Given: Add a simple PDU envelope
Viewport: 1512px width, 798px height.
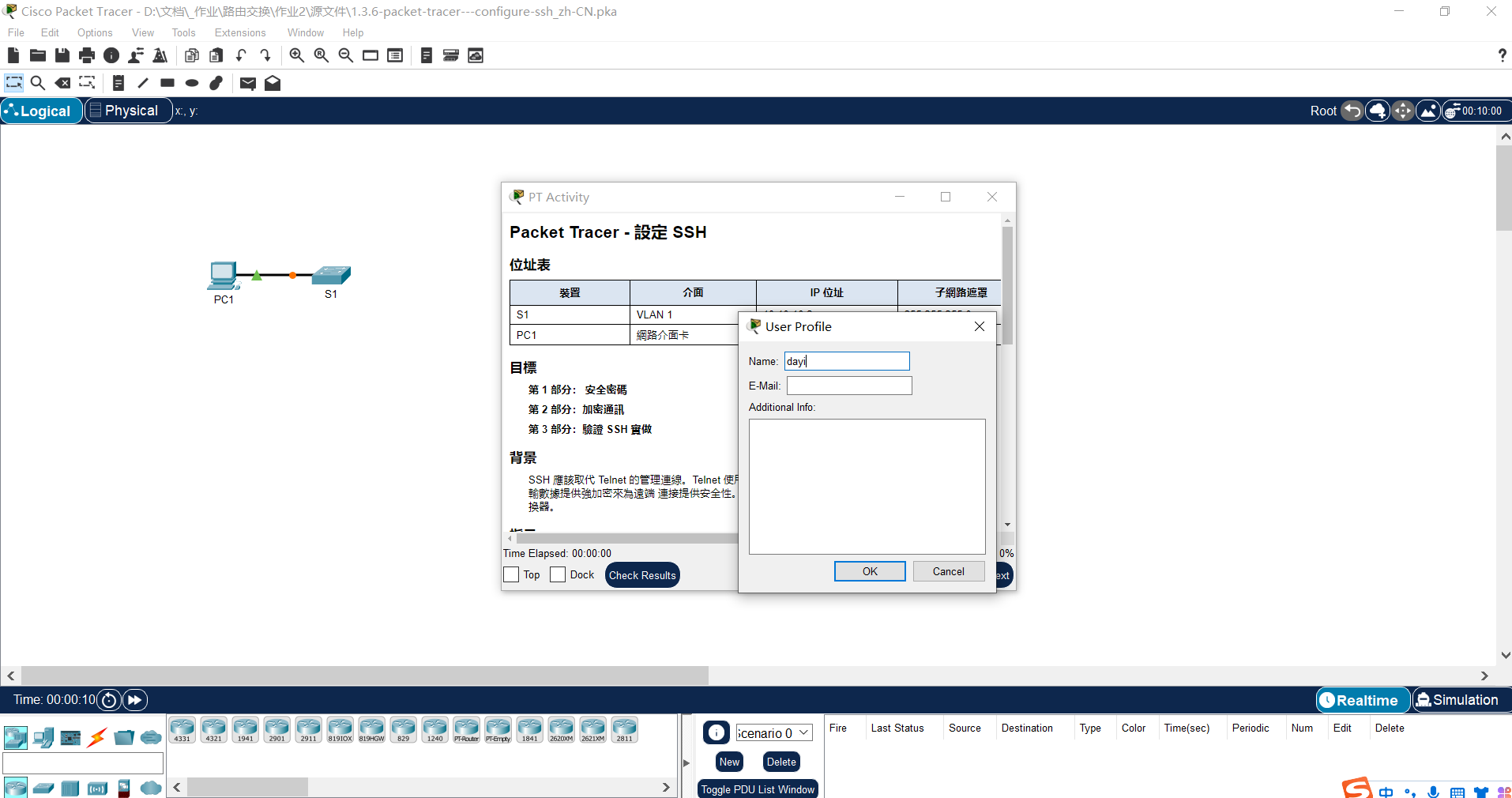Looking at the screenshot, I should (x=248, y=83).
